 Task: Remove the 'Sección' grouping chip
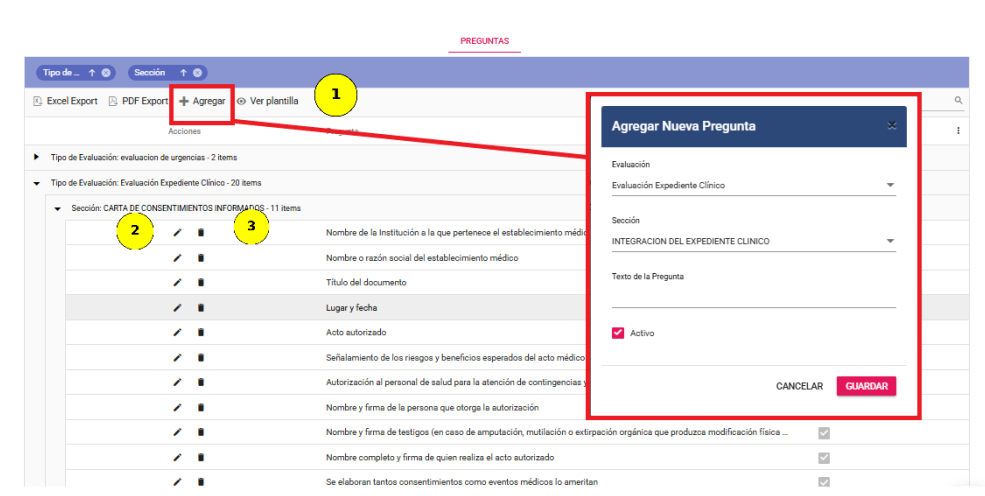pos(197,73)
